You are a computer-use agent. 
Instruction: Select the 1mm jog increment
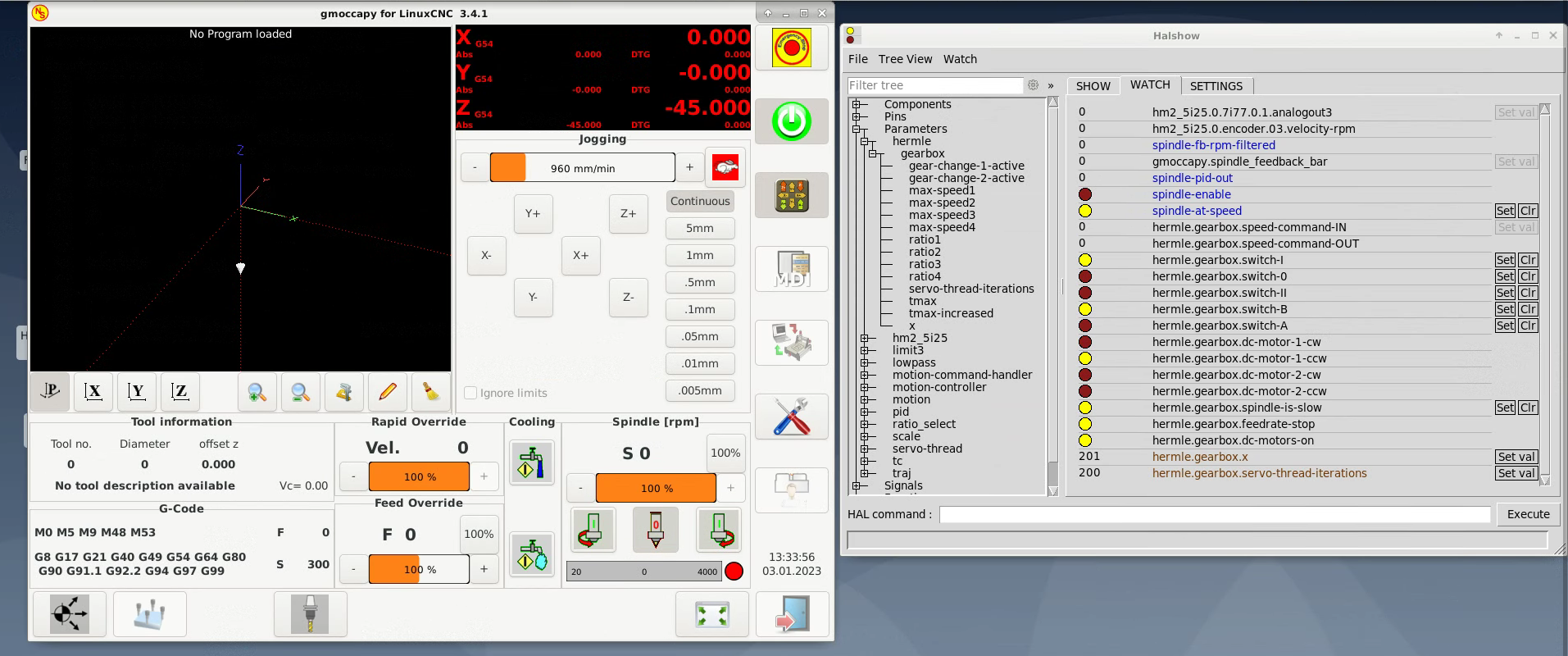click(700, 255)
